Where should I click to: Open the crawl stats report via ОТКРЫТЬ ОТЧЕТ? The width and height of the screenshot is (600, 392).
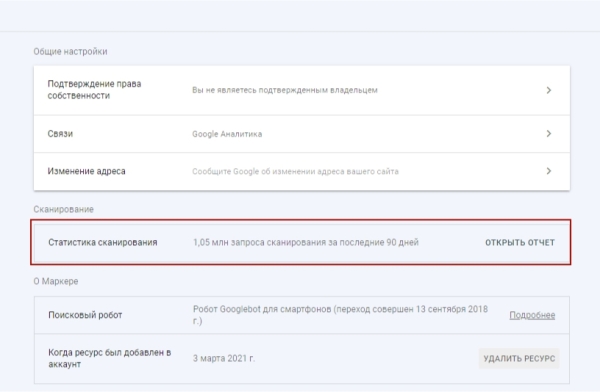520,242
